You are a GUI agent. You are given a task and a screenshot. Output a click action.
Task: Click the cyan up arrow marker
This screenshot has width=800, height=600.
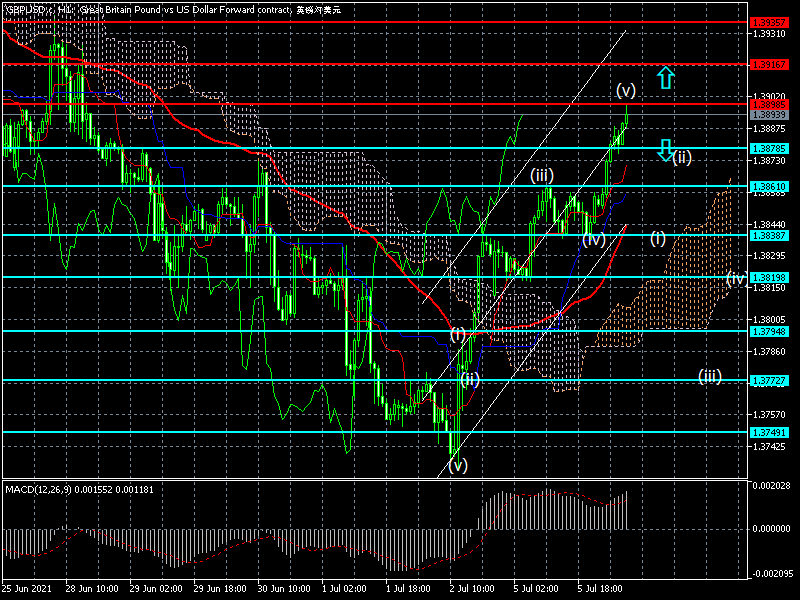coord(666,77)
